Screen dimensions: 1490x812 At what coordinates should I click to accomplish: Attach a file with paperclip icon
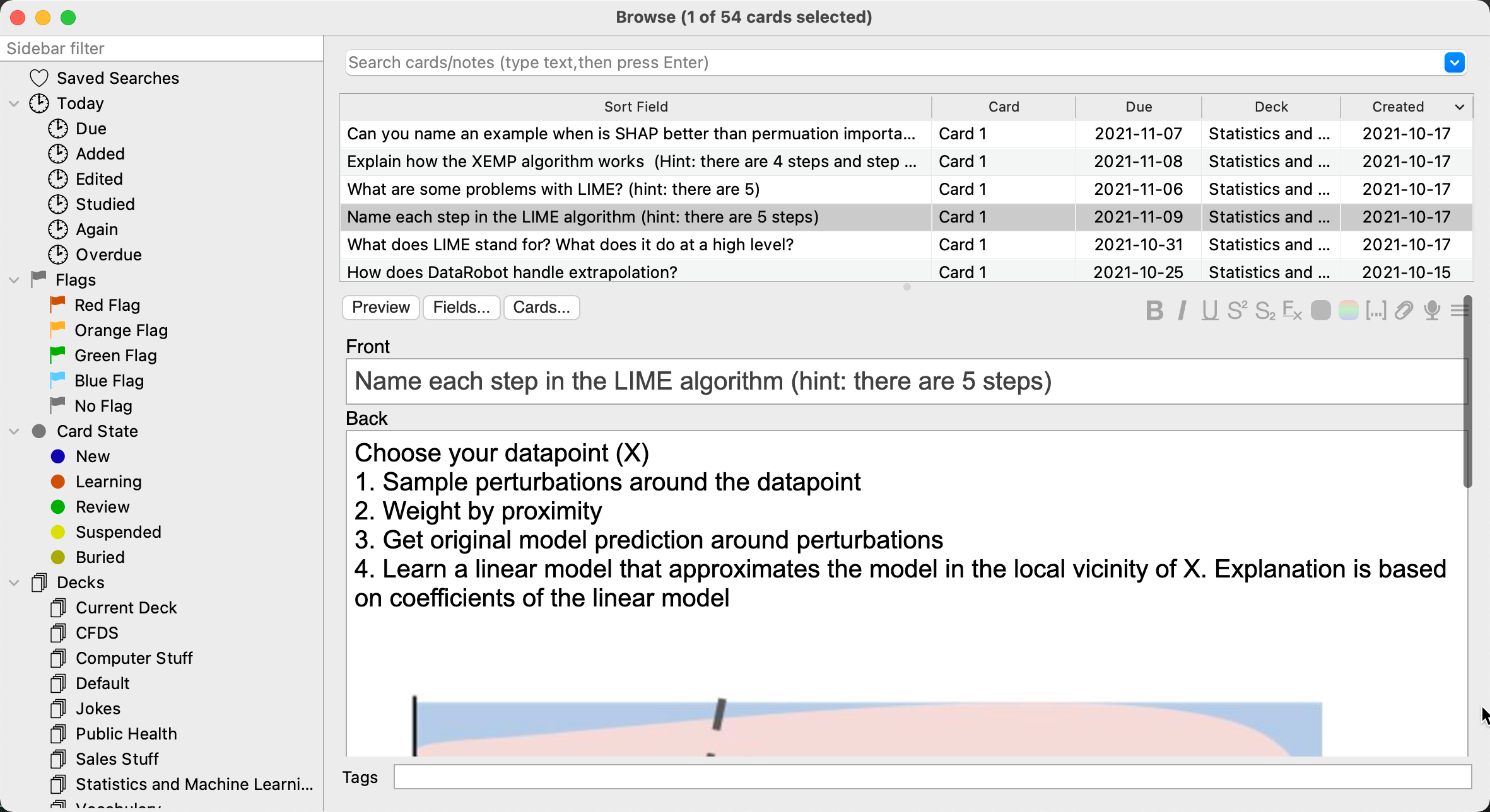click(1404, 310)
